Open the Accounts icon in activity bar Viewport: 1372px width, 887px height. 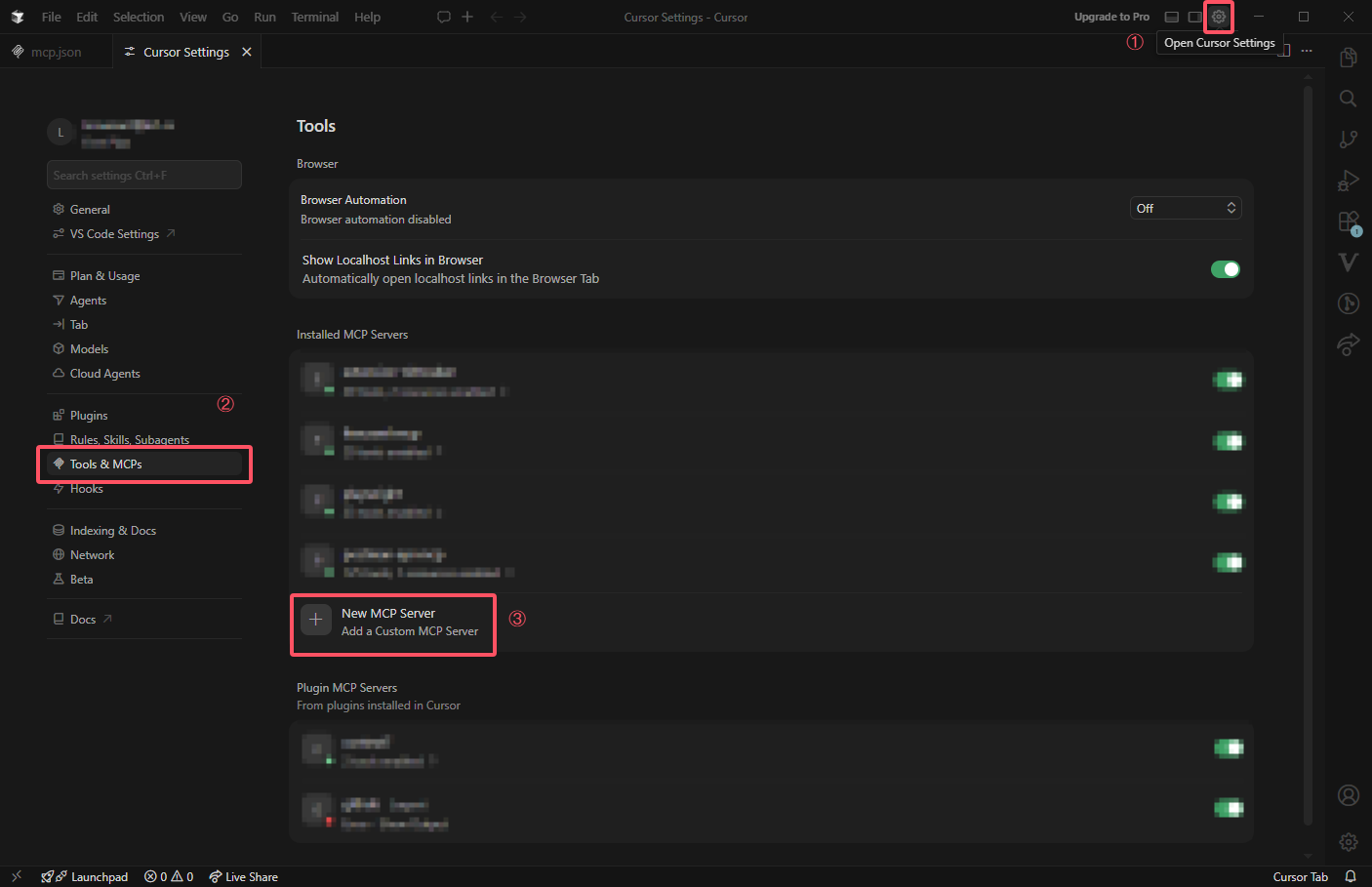coord(1349,795)
